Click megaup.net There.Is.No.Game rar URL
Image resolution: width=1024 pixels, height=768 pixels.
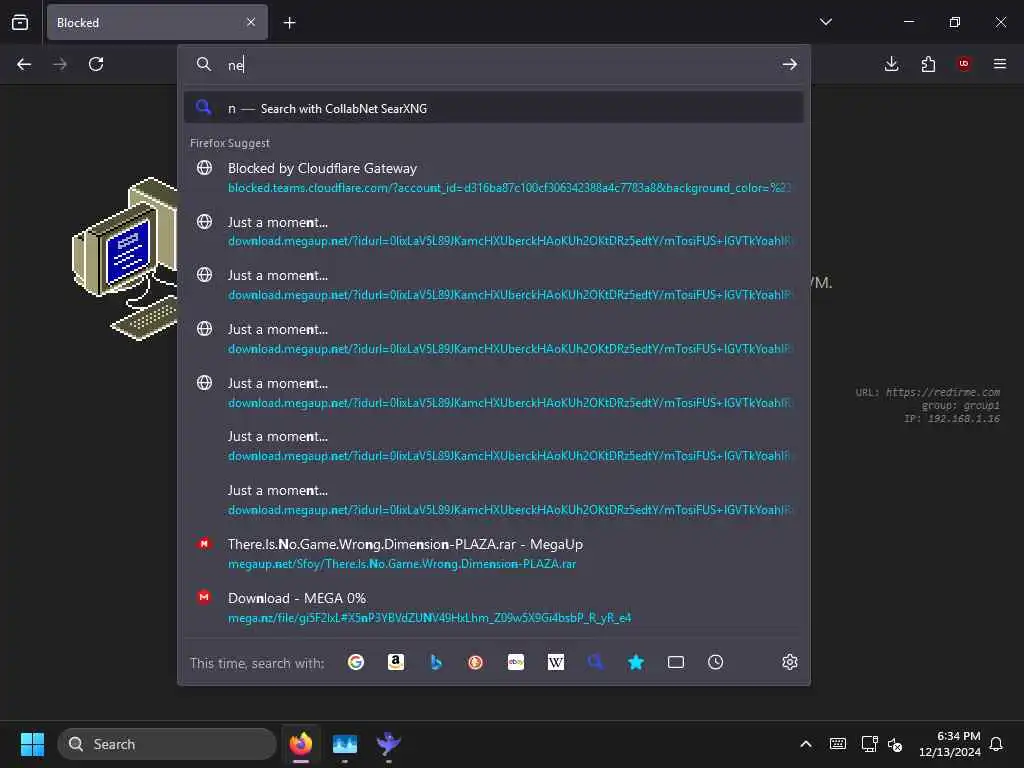coord(402,564)
